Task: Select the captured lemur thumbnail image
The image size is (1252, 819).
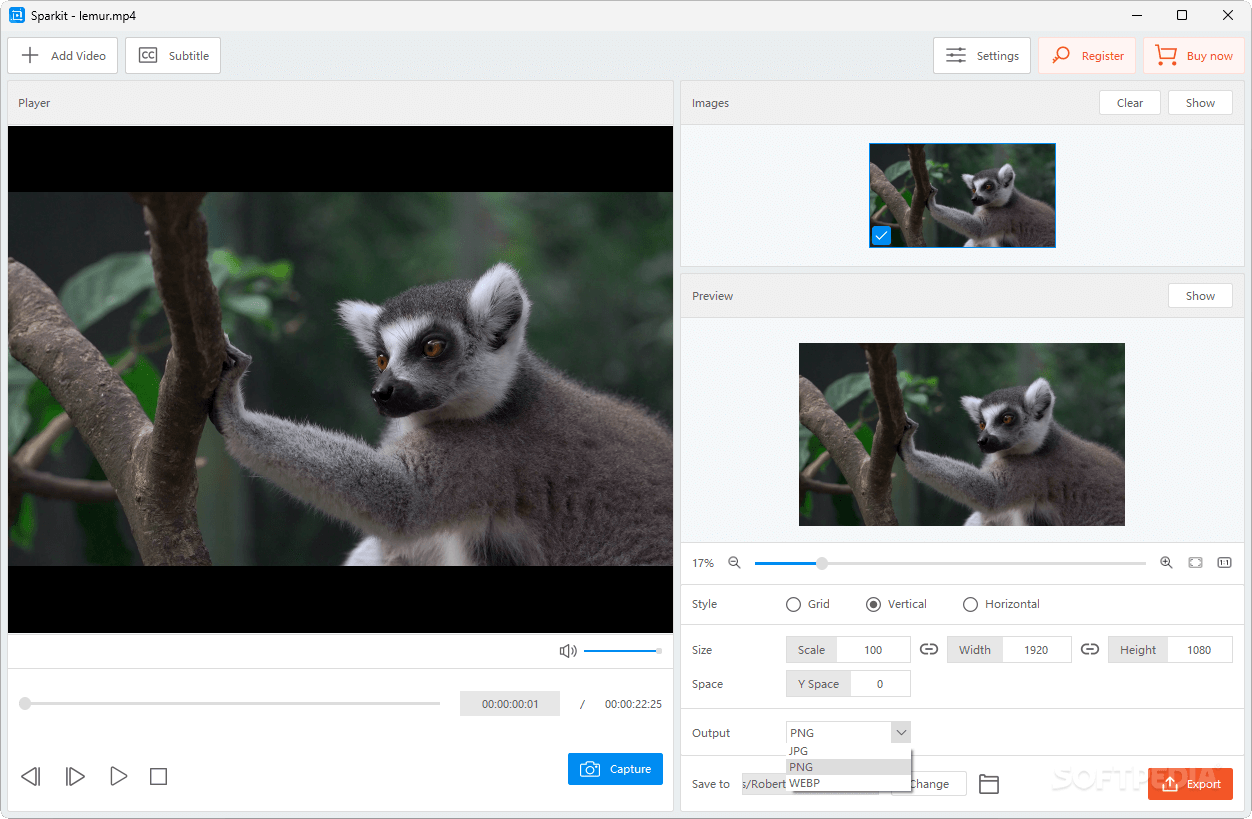Action: click(962, 195)
